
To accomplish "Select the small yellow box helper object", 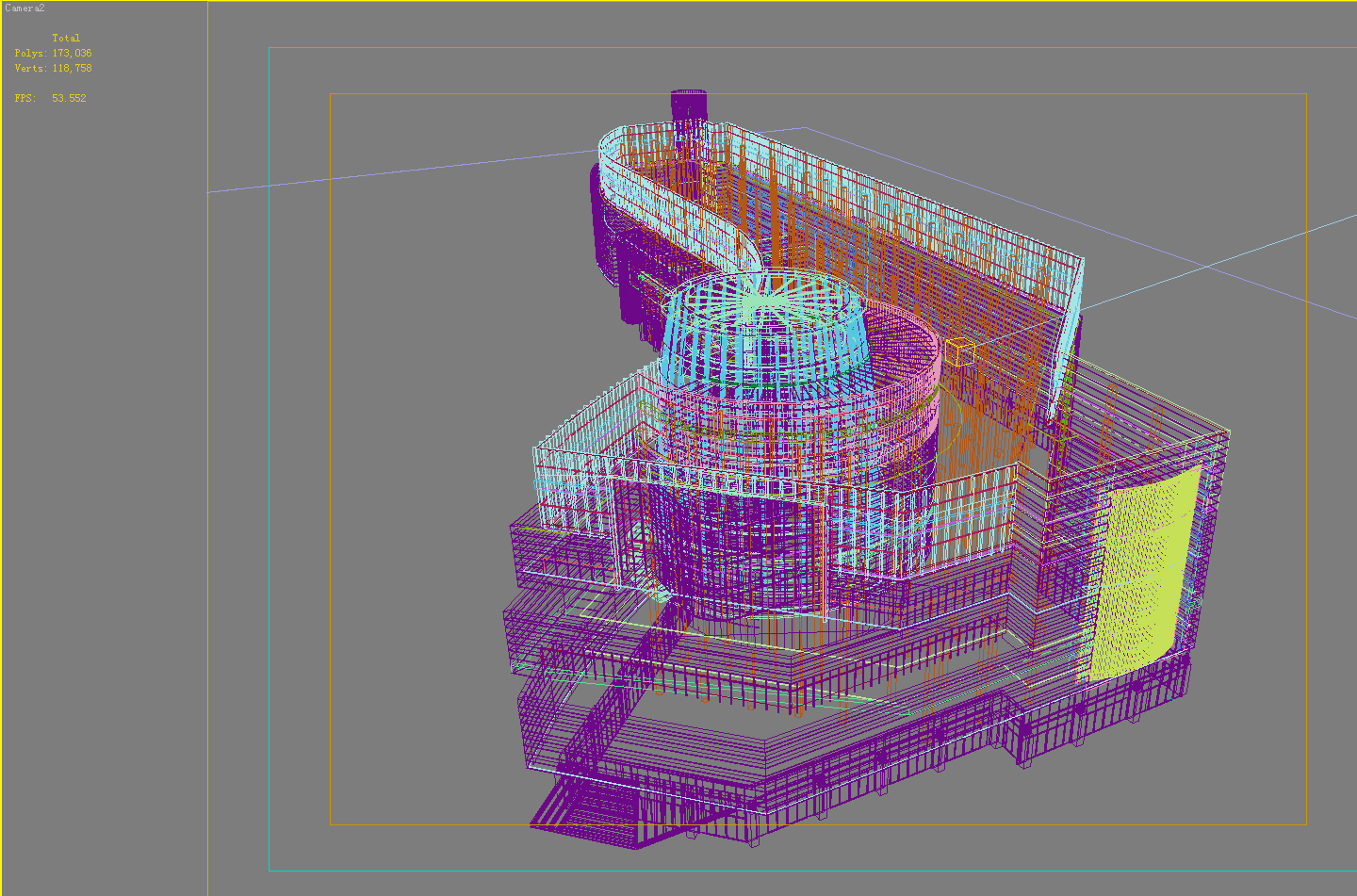I will (x=959, y=351).
